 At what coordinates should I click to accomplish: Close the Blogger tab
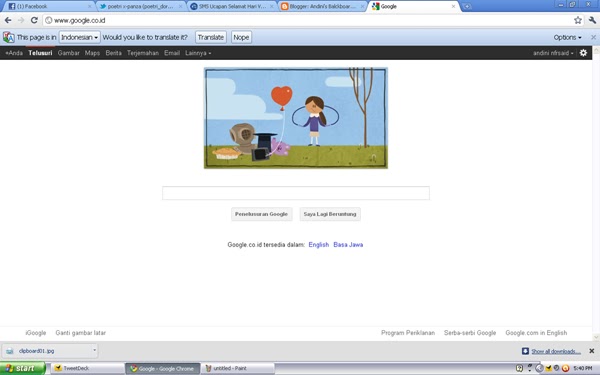click(x=362, y=7)
